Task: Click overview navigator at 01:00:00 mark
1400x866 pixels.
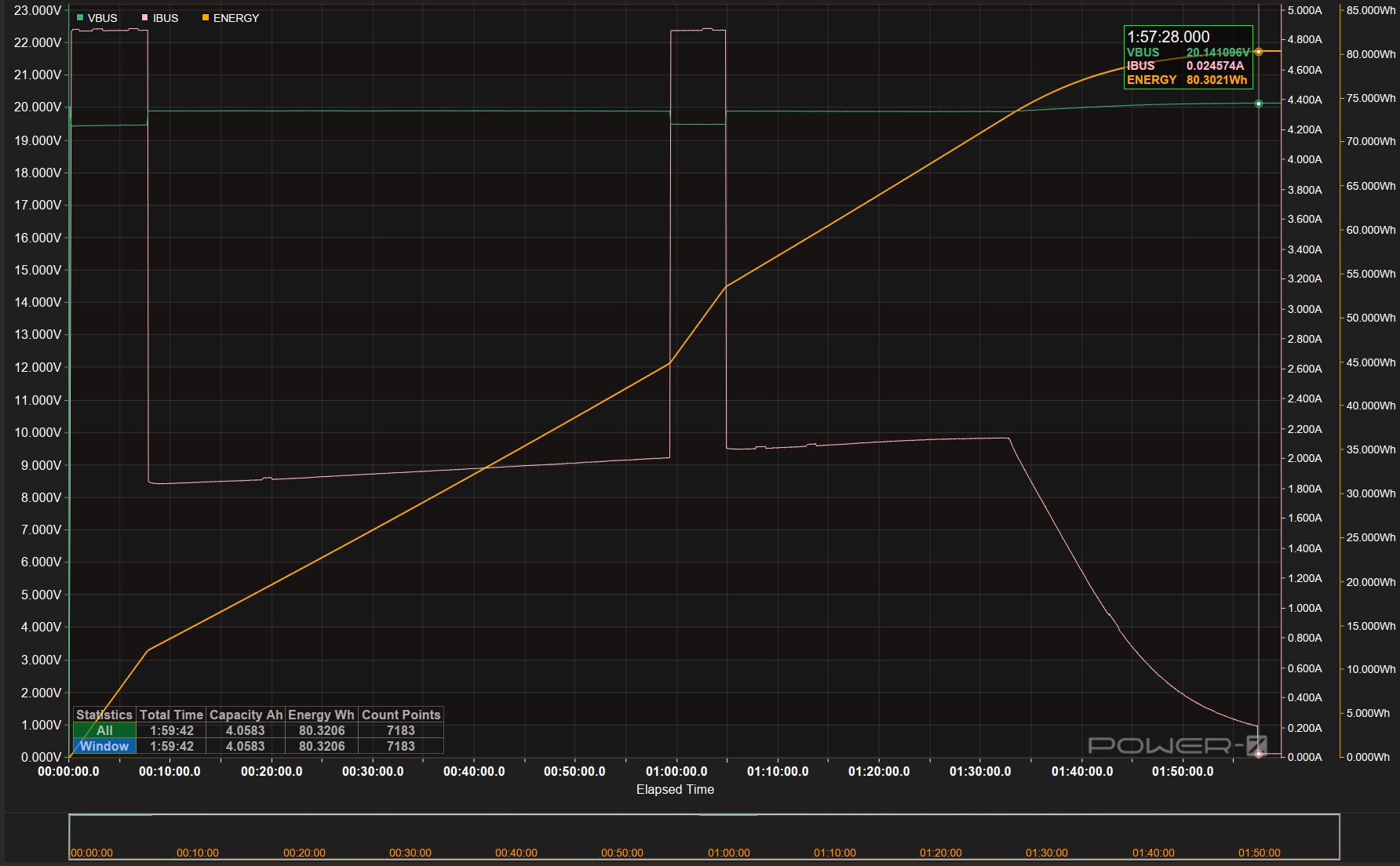Action: coord(728,853)
